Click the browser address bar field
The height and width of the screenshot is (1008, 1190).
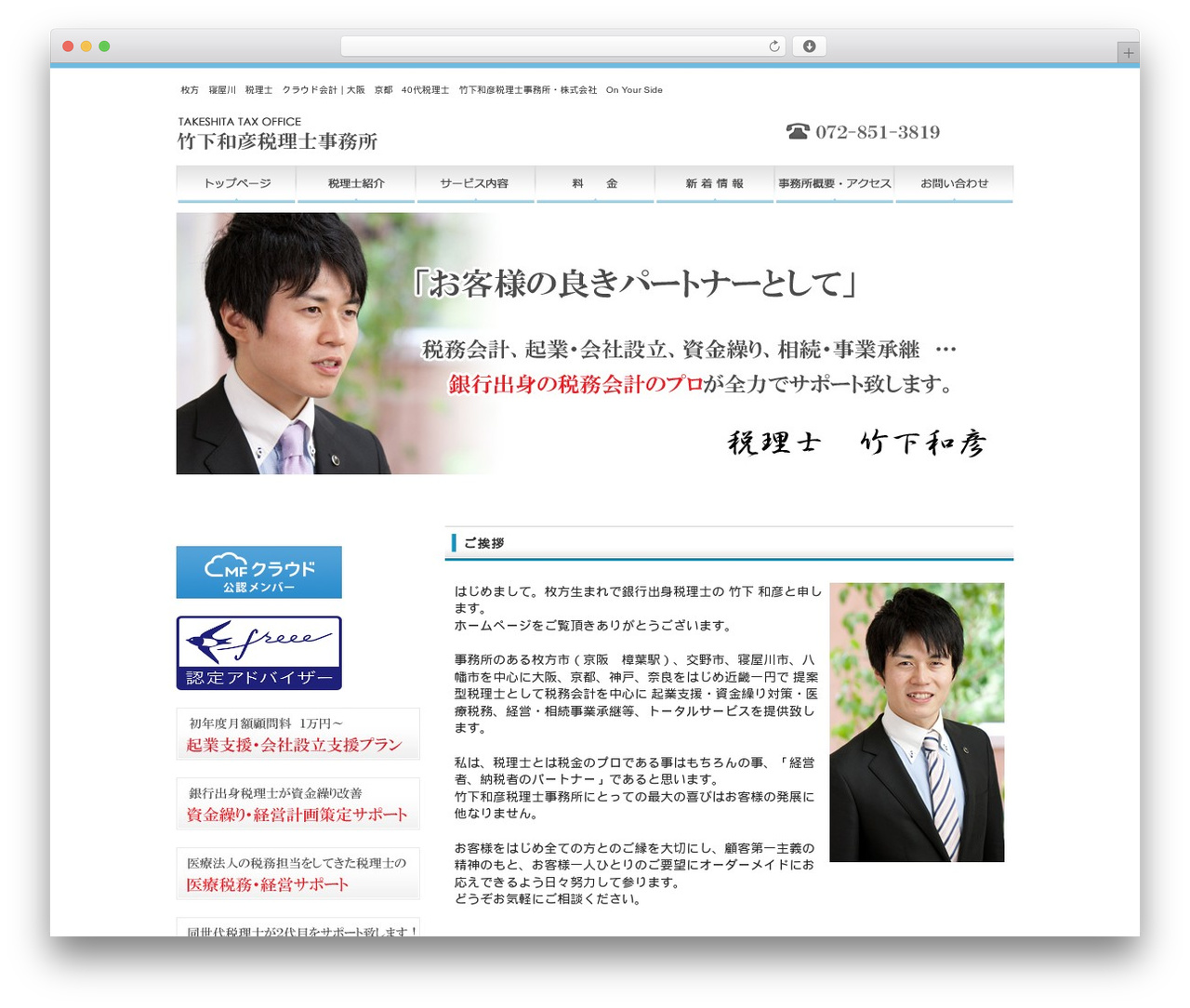(562, 46)
